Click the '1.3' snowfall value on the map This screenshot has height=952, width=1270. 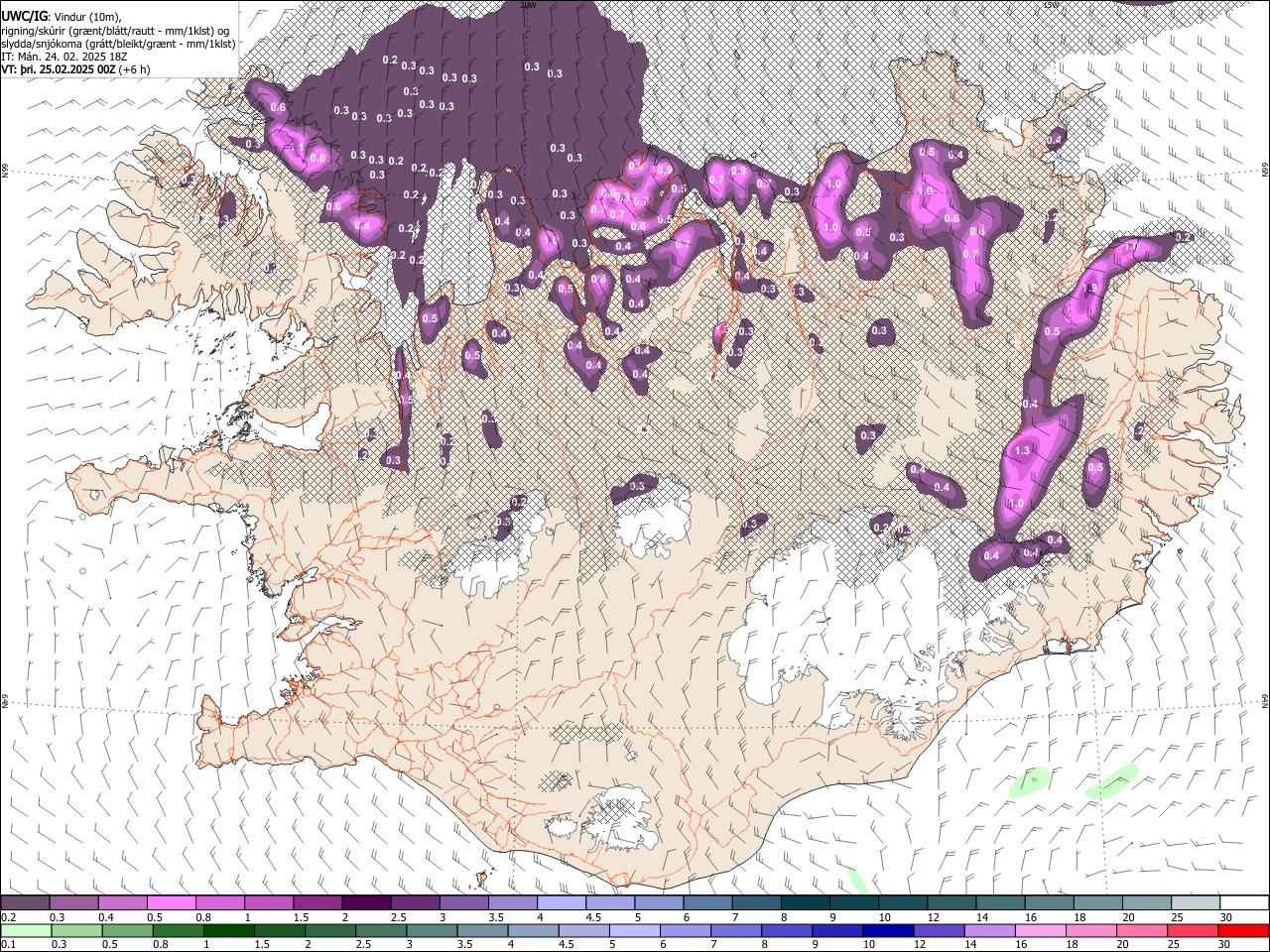[x=1022, y=451]
